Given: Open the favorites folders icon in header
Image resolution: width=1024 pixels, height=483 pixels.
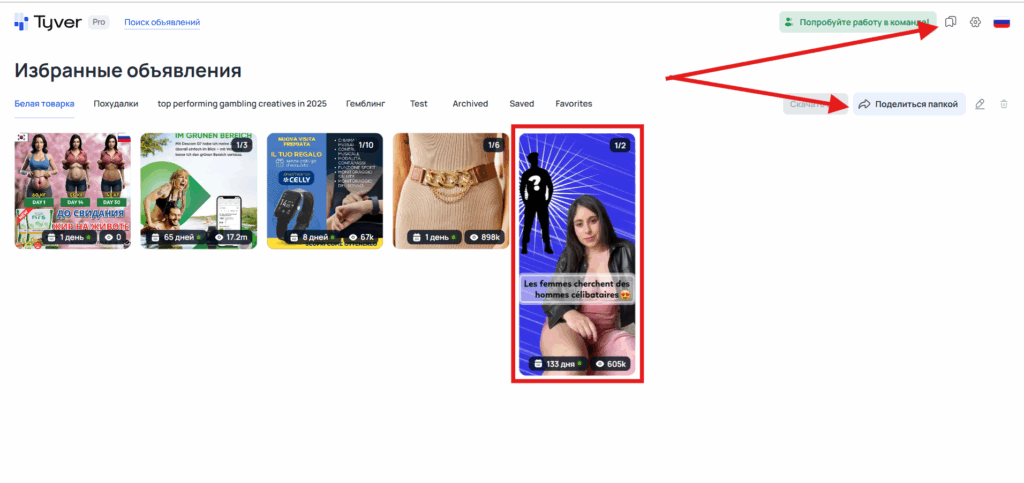Looking at the screenshot, I should tap(951, 22).
